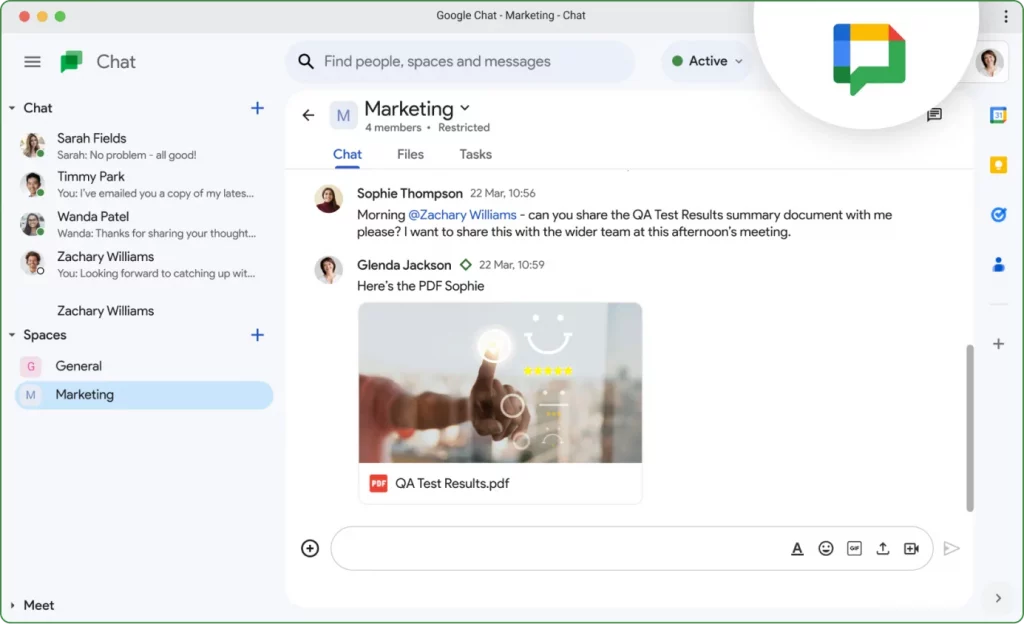Open the main hamburger menu

32,61
